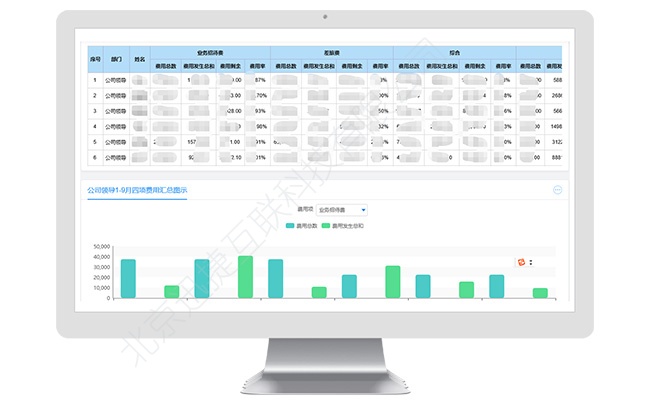
Task: Click the 序号 column header
Action: click(95, 59)
